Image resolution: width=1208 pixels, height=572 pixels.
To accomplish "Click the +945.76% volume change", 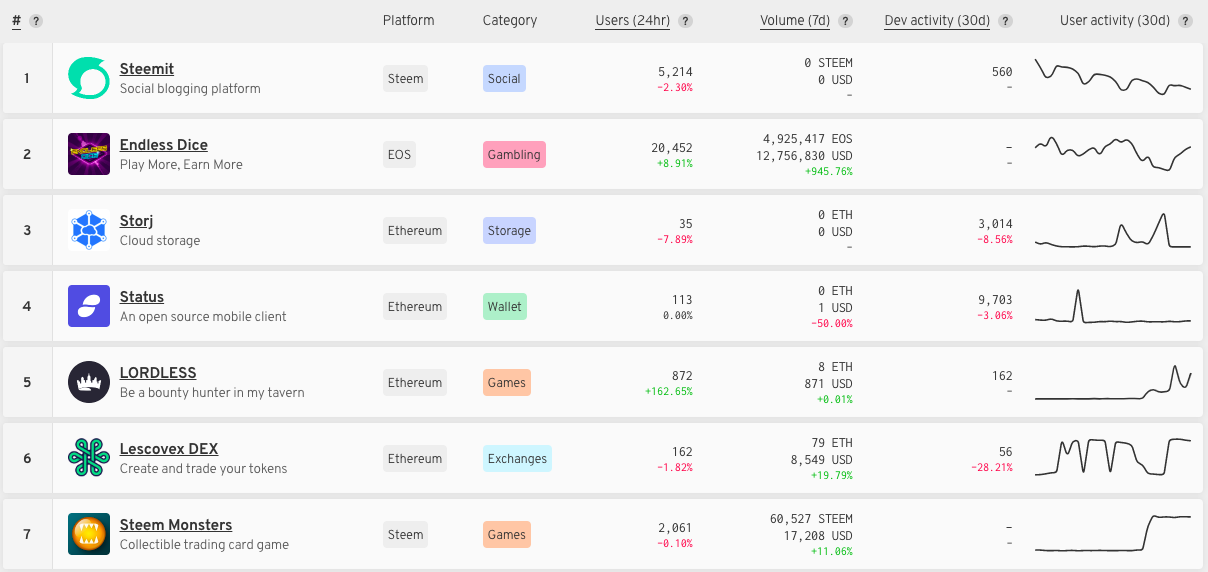I will tap(829, 172).
